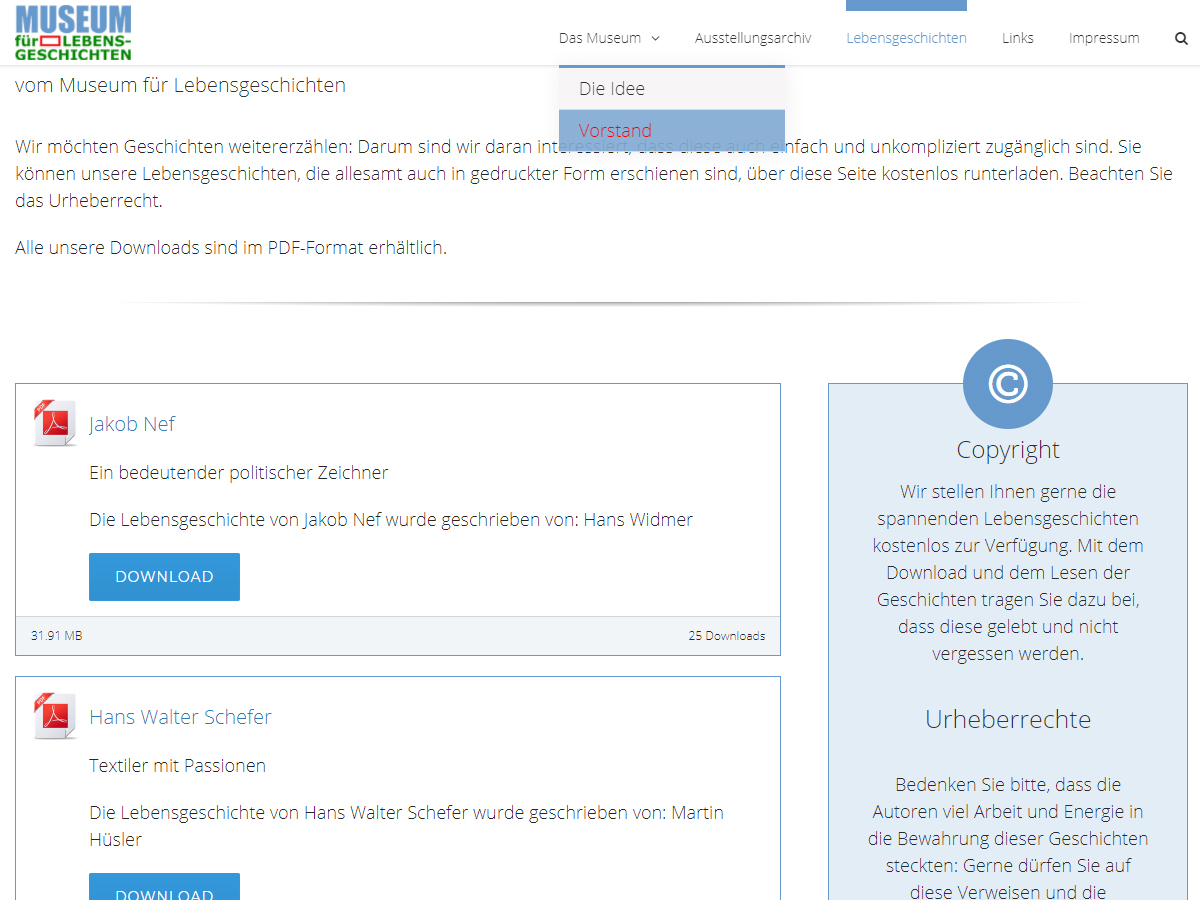
Task: Choose Die Idee from the submenu
Action: [x=672, y=88]
